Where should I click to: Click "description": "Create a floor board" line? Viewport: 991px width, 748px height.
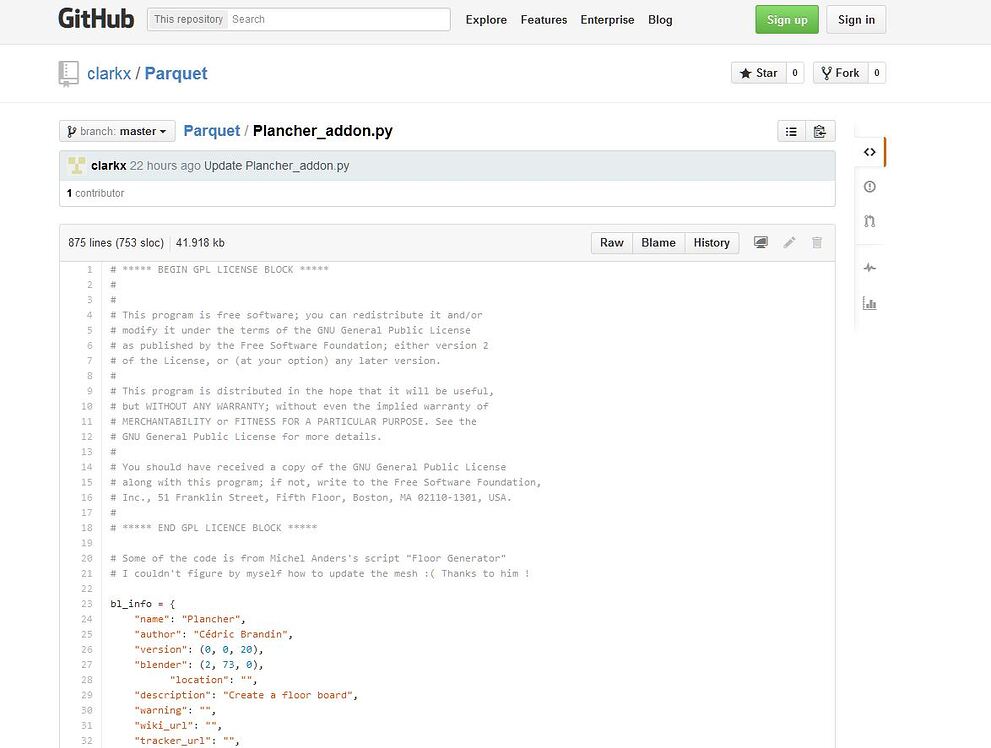(246, 695)
